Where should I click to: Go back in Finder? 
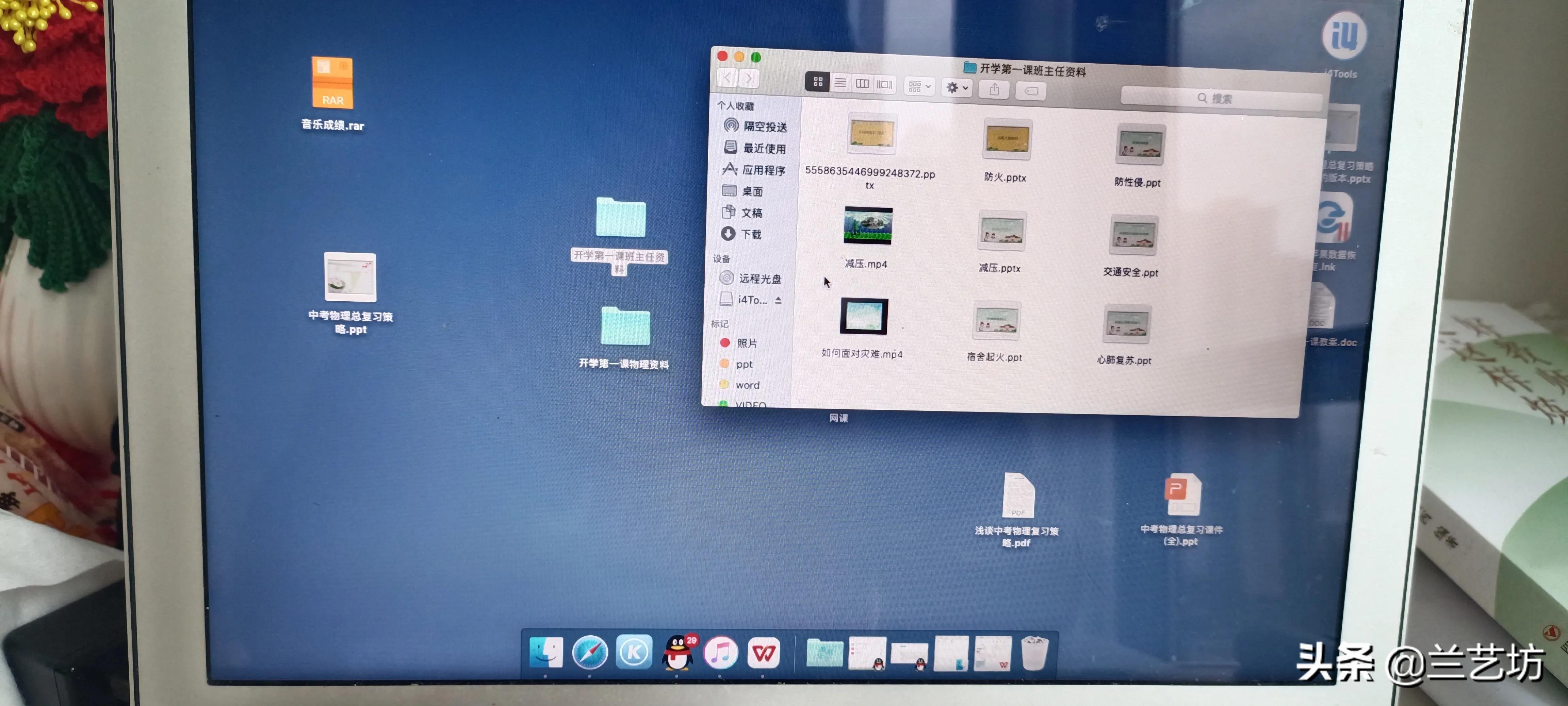click(728, 78)
